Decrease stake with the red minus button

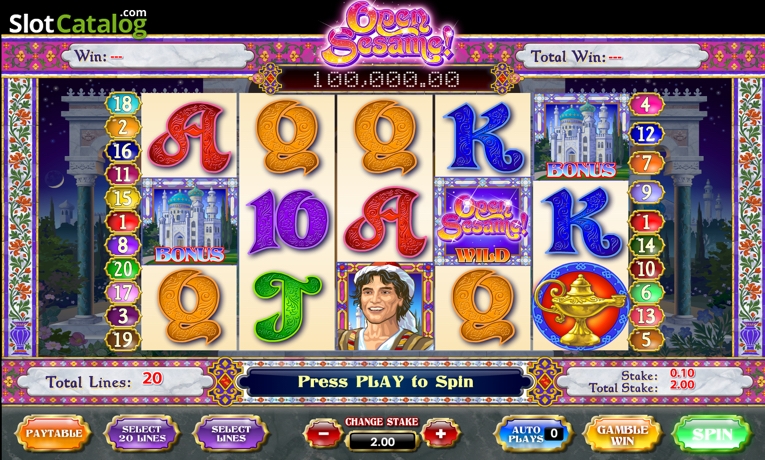[x=322, y=433]
